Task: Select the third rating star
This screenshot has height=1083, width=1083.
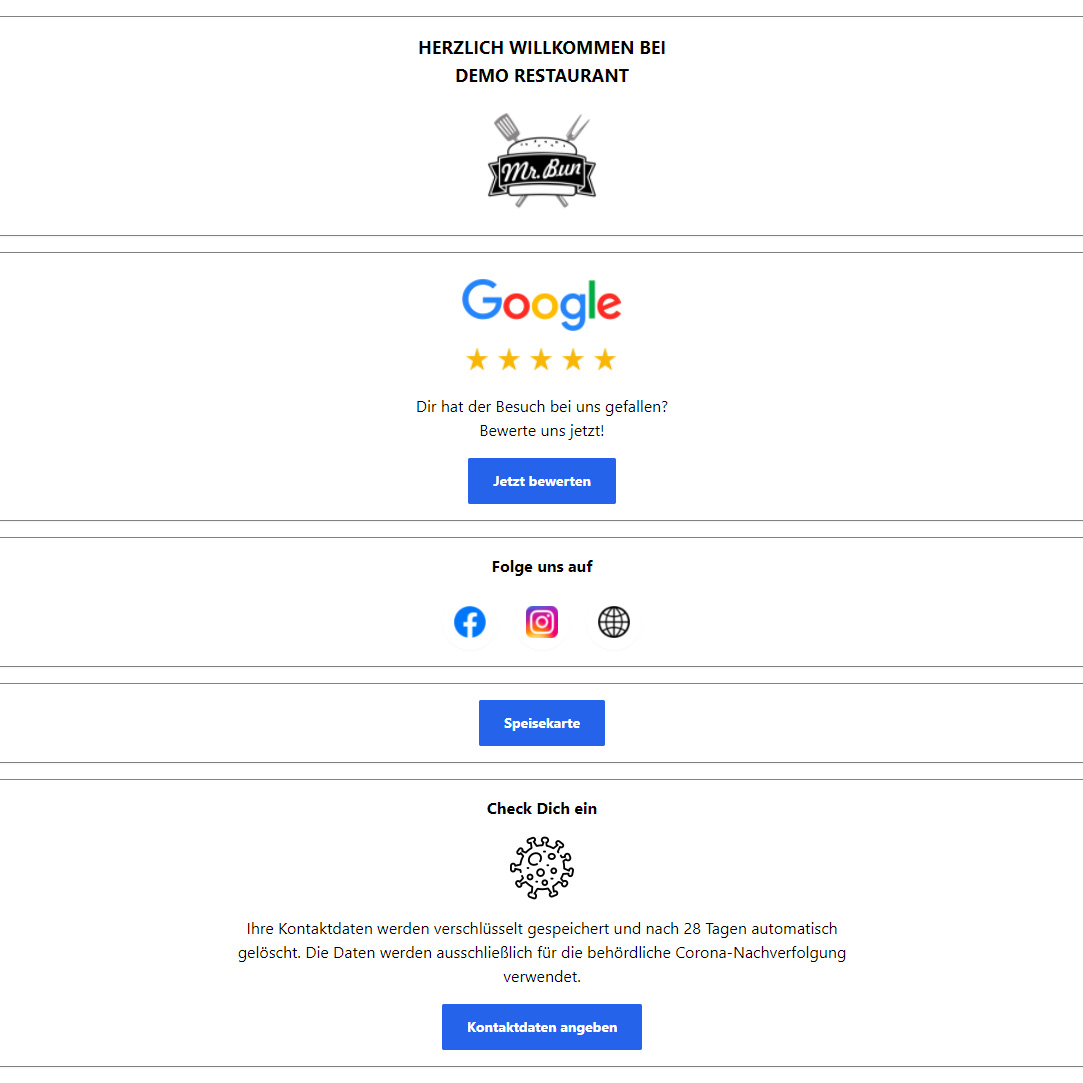Action: tap(541, 360)
